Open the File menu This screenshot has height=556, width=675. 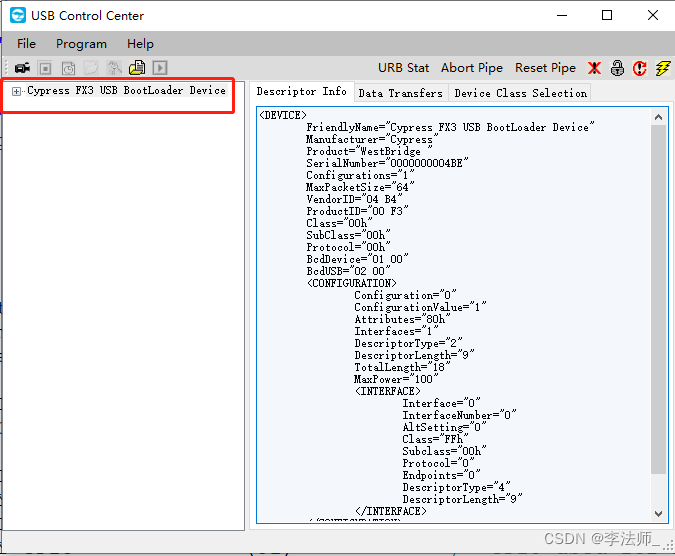click(26, 44)
